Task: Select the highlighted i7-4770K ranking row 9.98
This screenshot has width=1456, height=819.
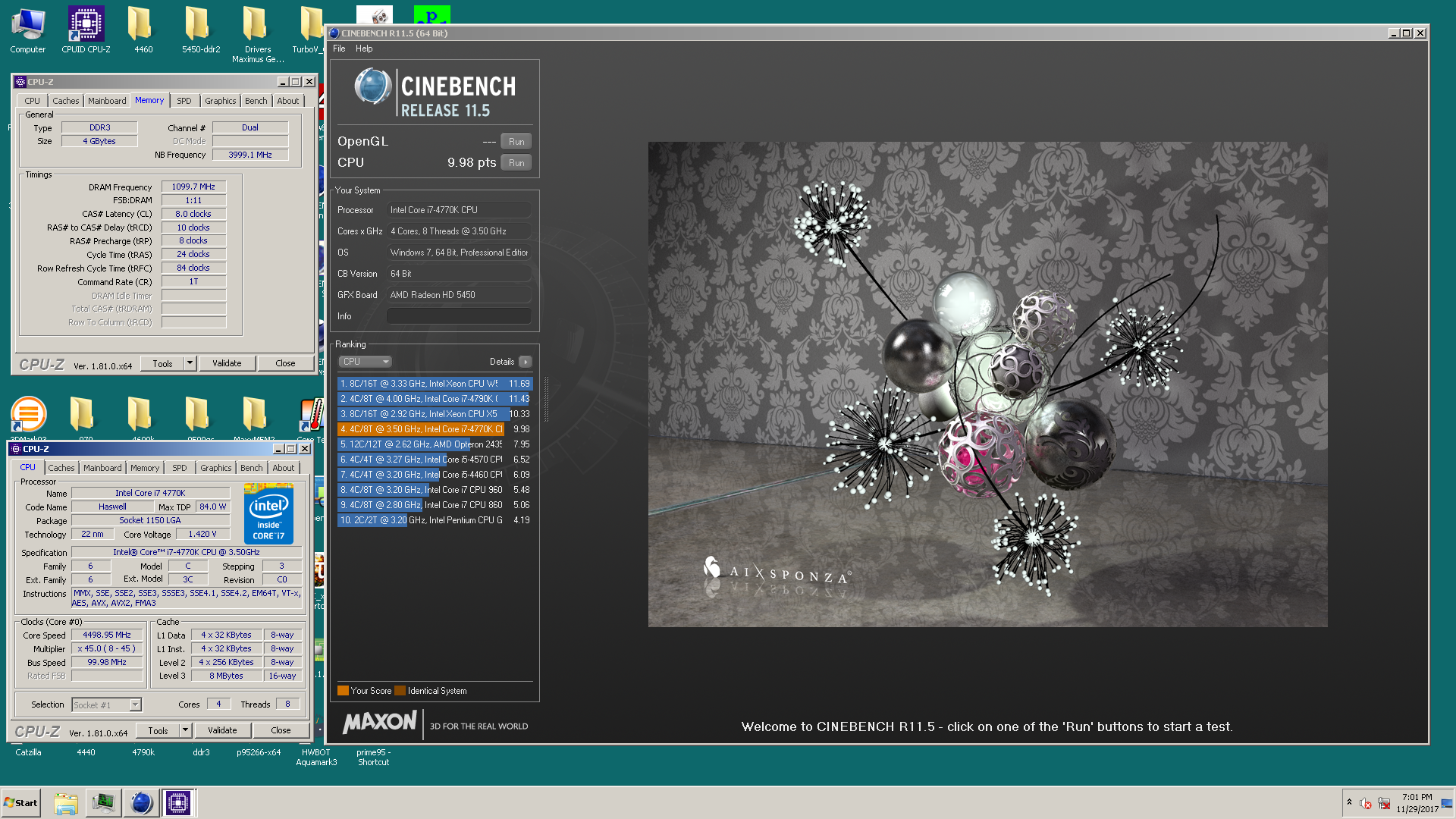Action: (x=435, y=429)
